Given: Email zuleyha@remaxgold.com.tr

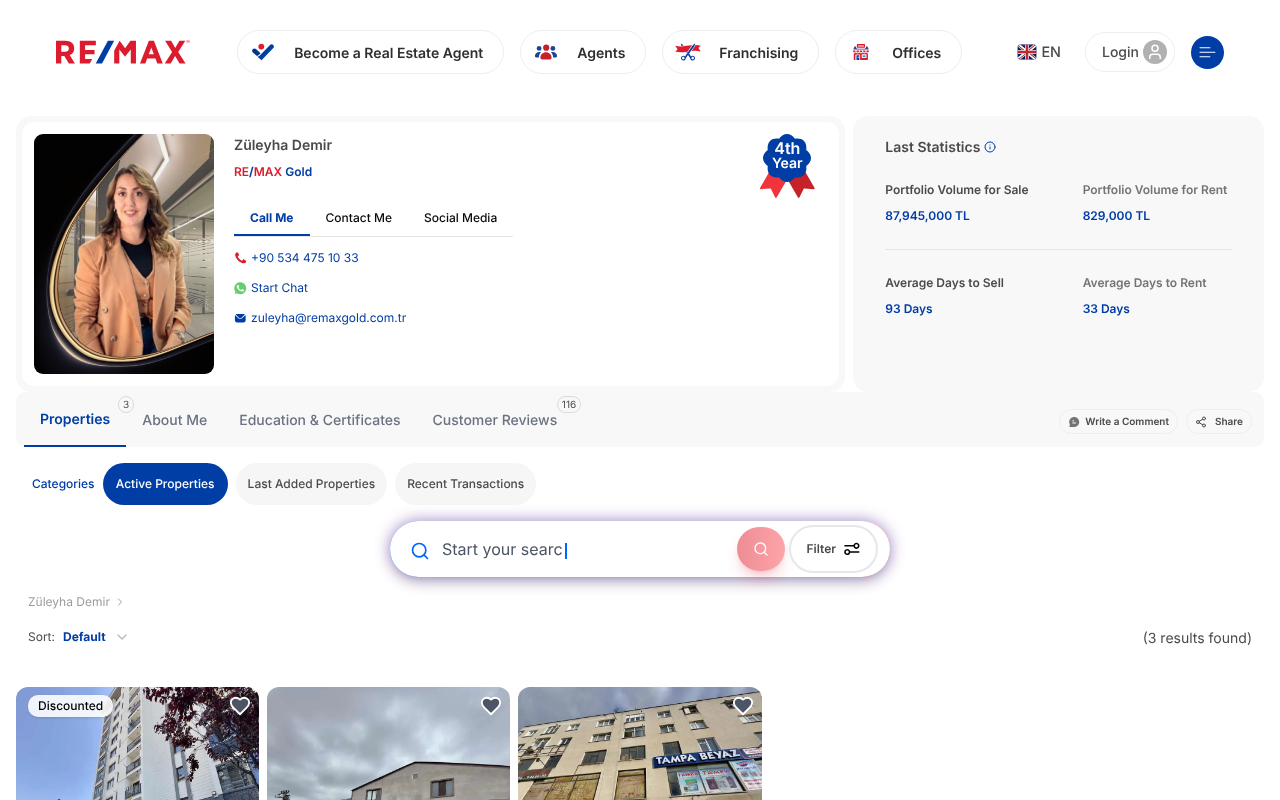Looking at the screenshot, I should pos(328,318).
